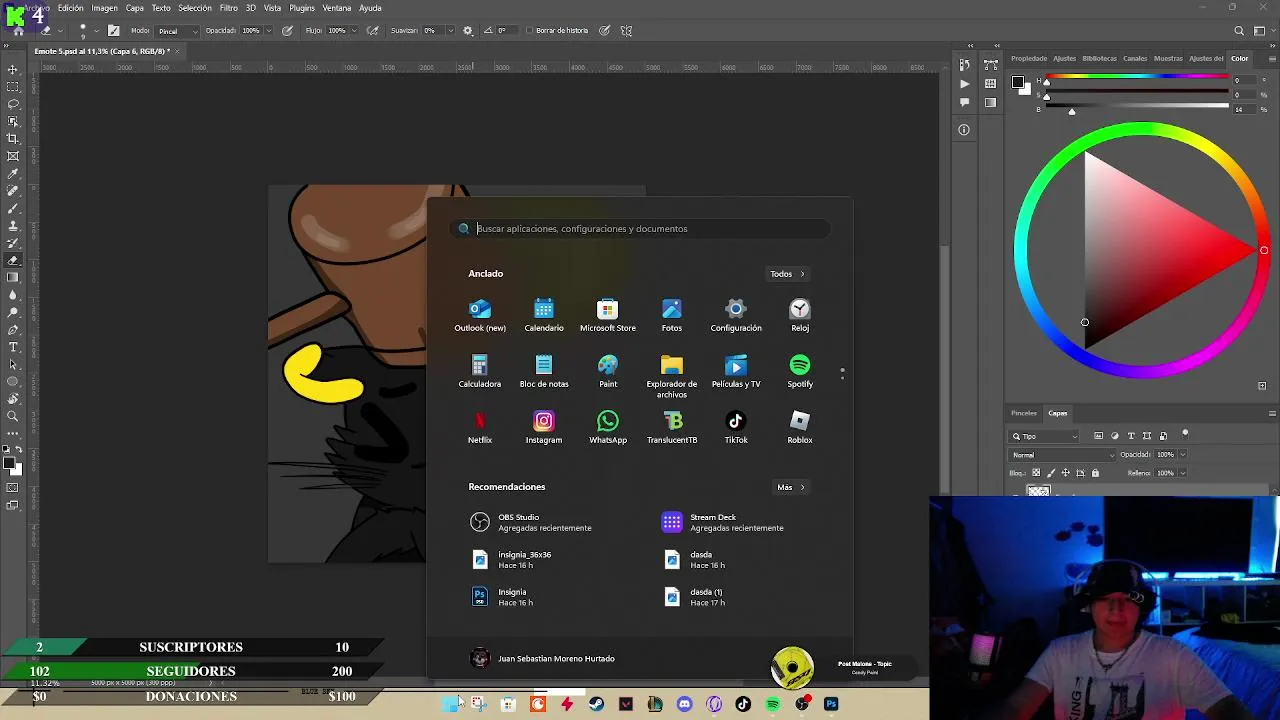Open the OBS Studio taskbar icon
Viewport: 1280px width, 720px height.
(802, 704)
